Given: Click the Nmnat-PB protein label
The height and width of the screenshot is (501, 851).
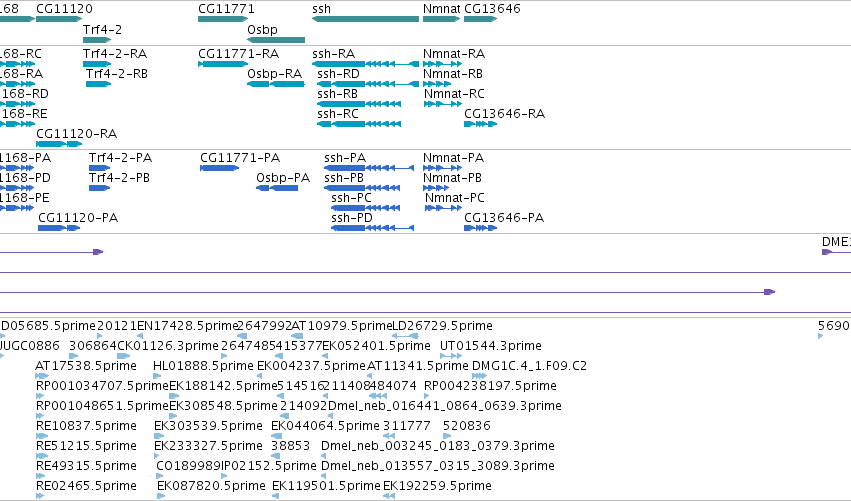Looking at the screenshot, I should pyautogui.click(x=453, y=178).
